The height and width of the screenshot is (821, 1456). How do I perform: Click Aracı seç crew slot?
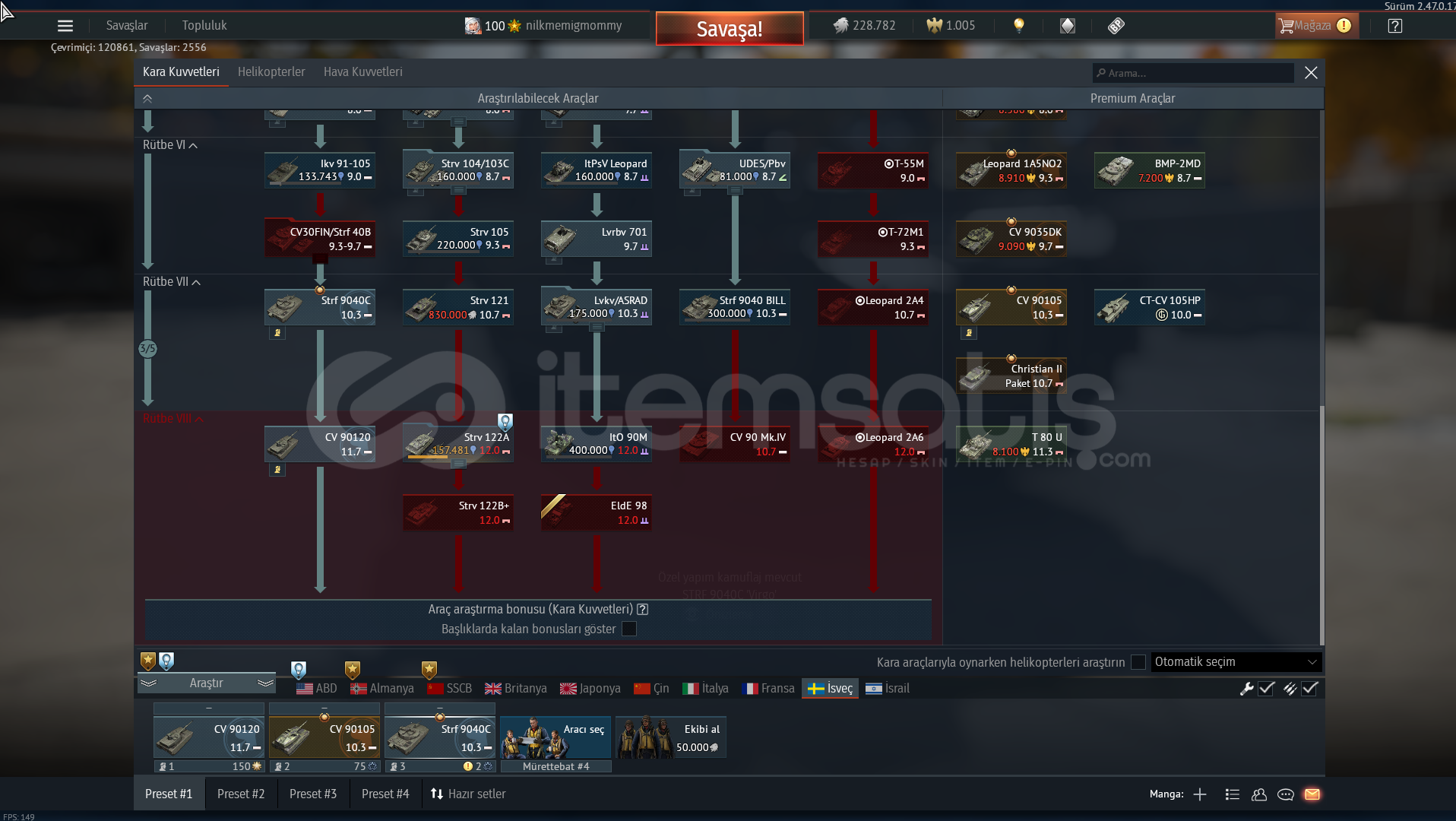[x=555, y=737]
